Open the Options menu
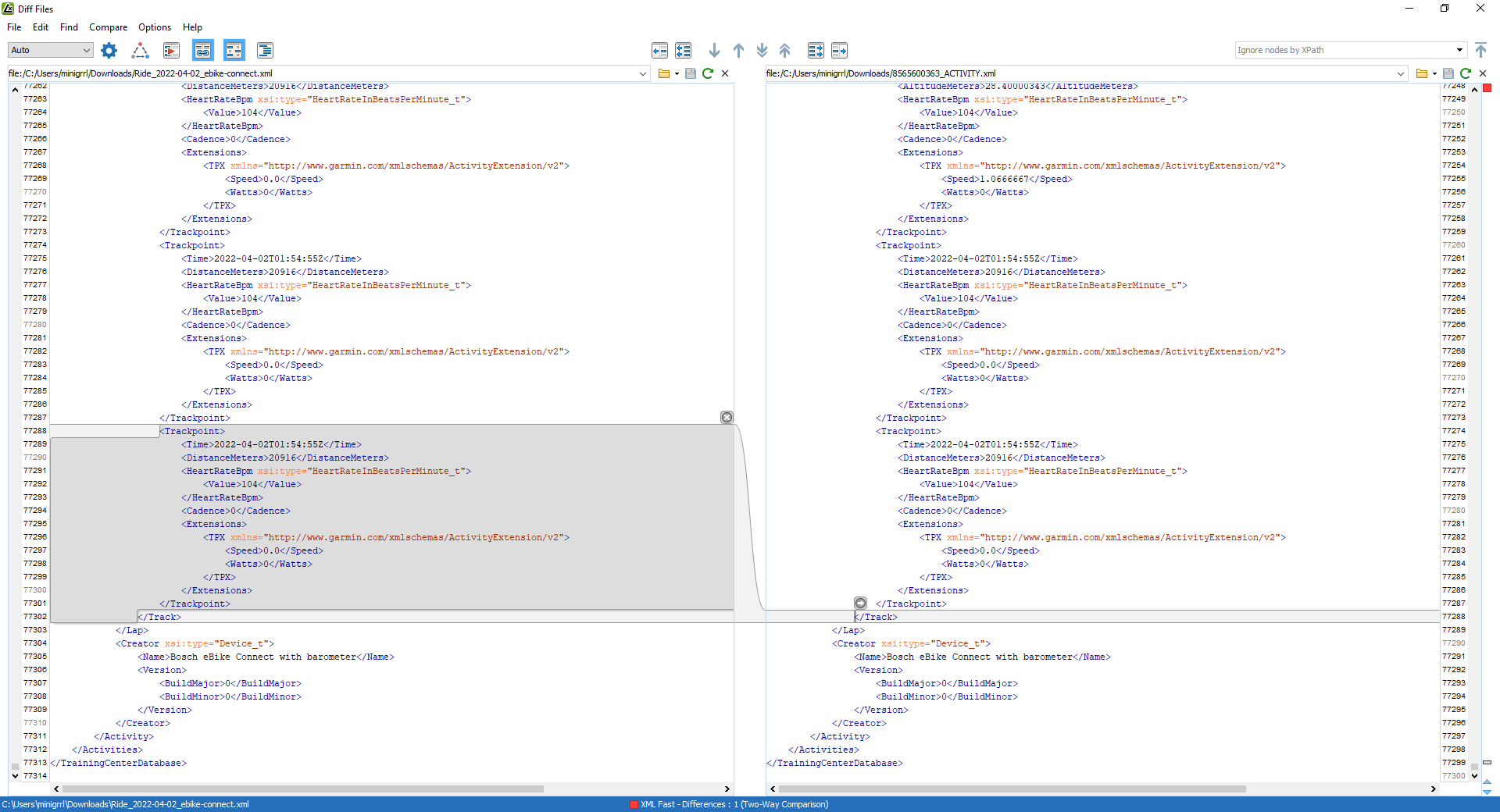Image resolution: width=1500 pixels, height=812 pixels. 155,27
